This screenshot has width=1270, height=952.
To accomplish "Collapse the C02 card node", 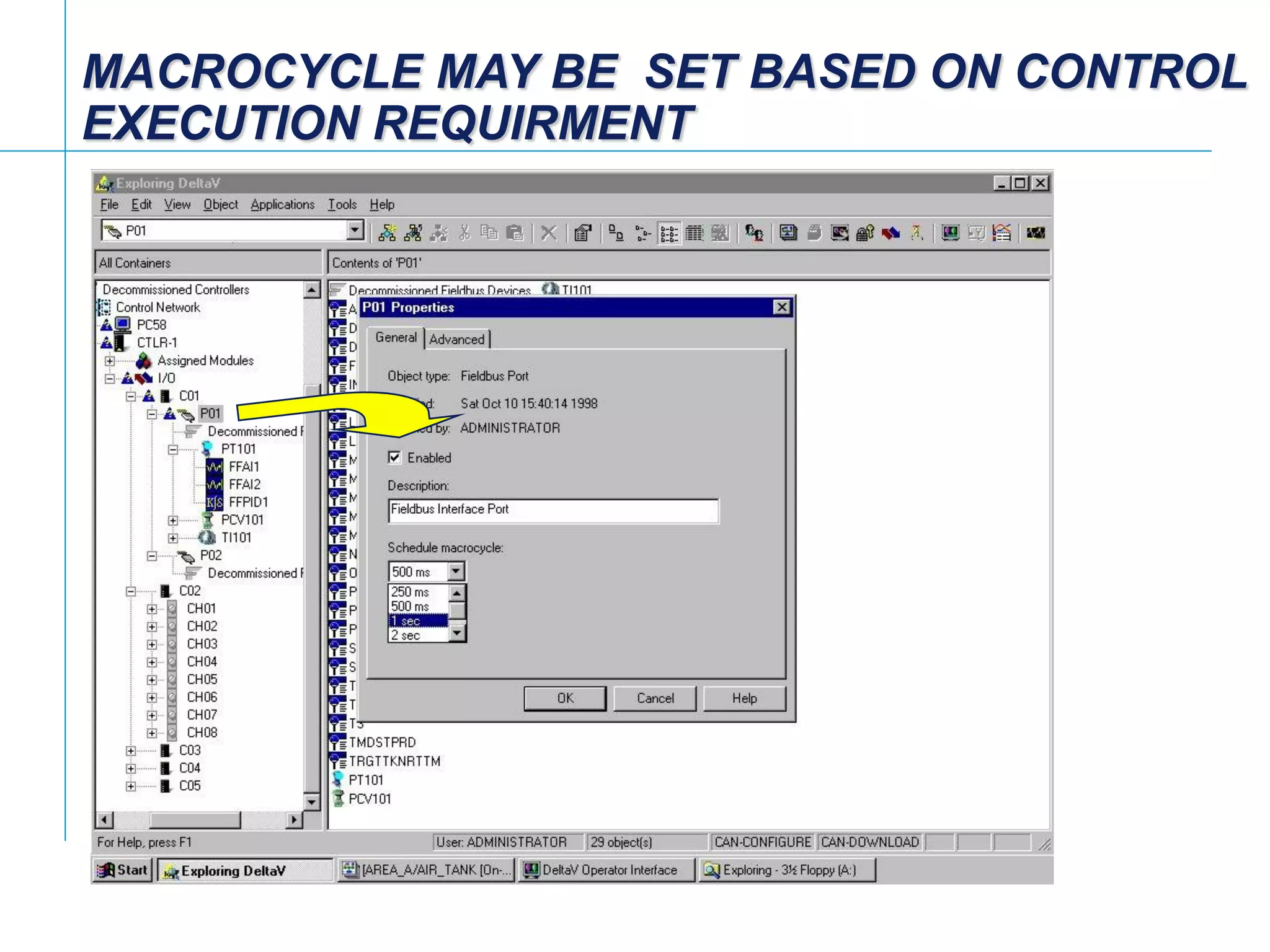I will click(x=131, y=591).
